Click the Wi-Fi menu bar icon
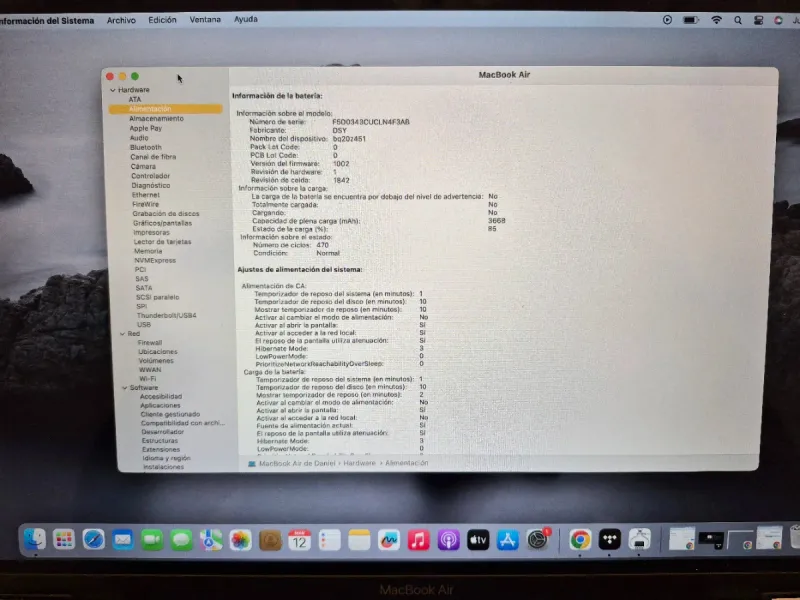Screen dimensions: 800x600 (x=716, y=20)
